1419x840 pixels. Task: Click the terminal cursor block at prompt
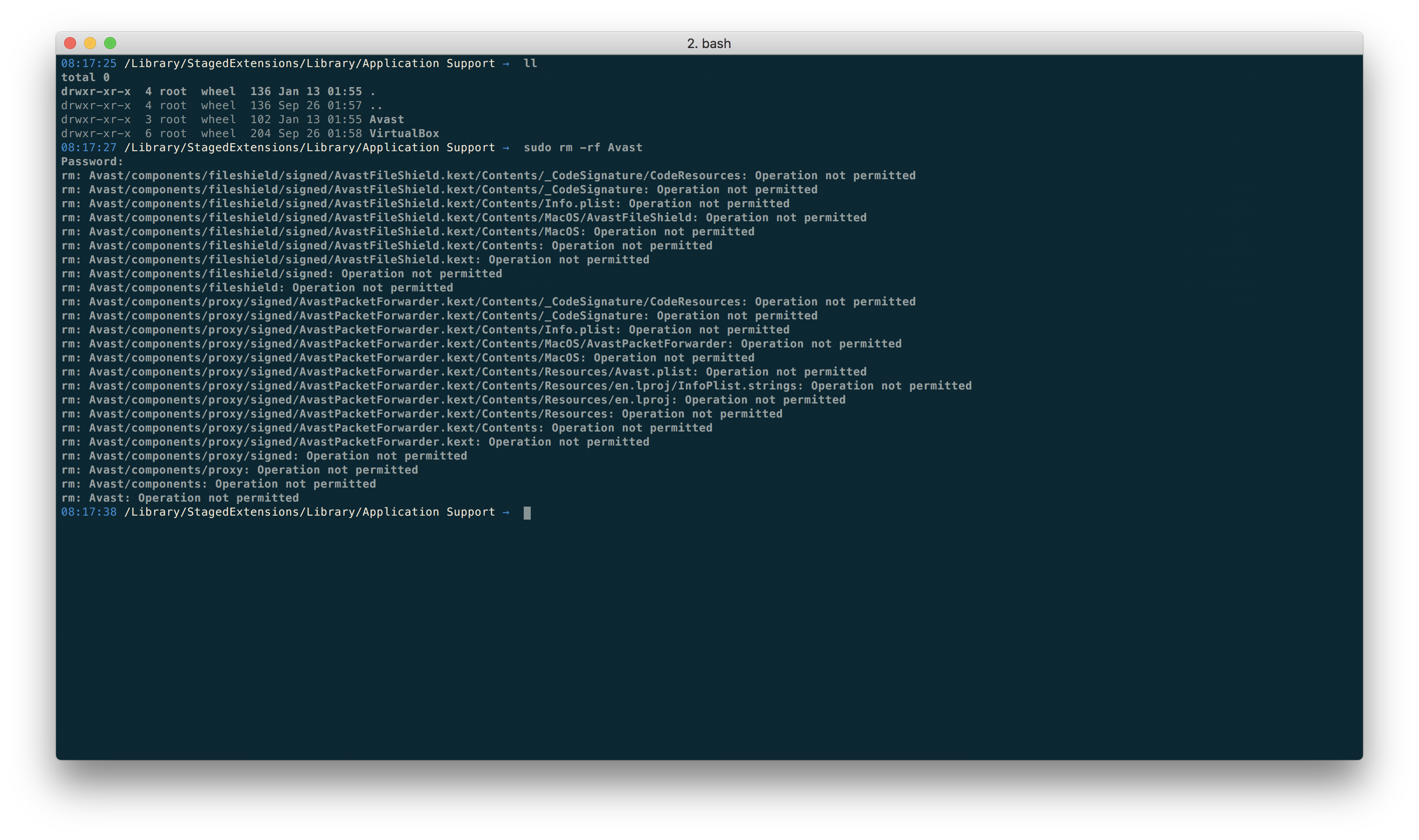pos(527,513)
